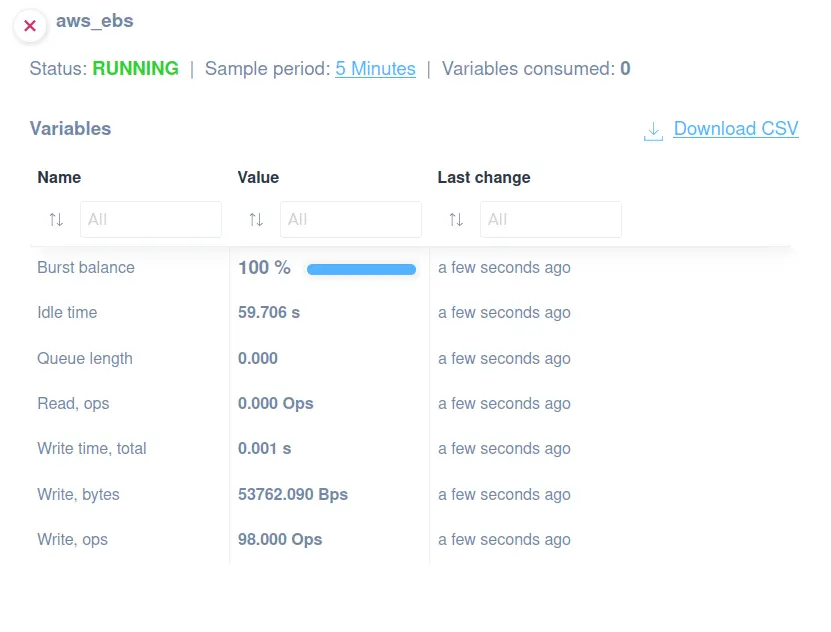
Task: Close the aws_ebs panel
Action: pyautogui.click(x=30, y=25)
